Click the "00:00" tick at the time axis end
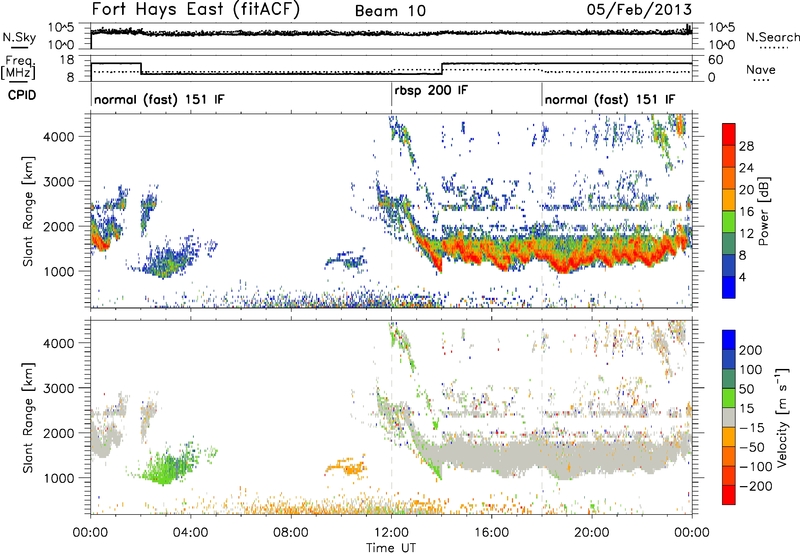The image size is (800, 554). click(x=692, y=533)
